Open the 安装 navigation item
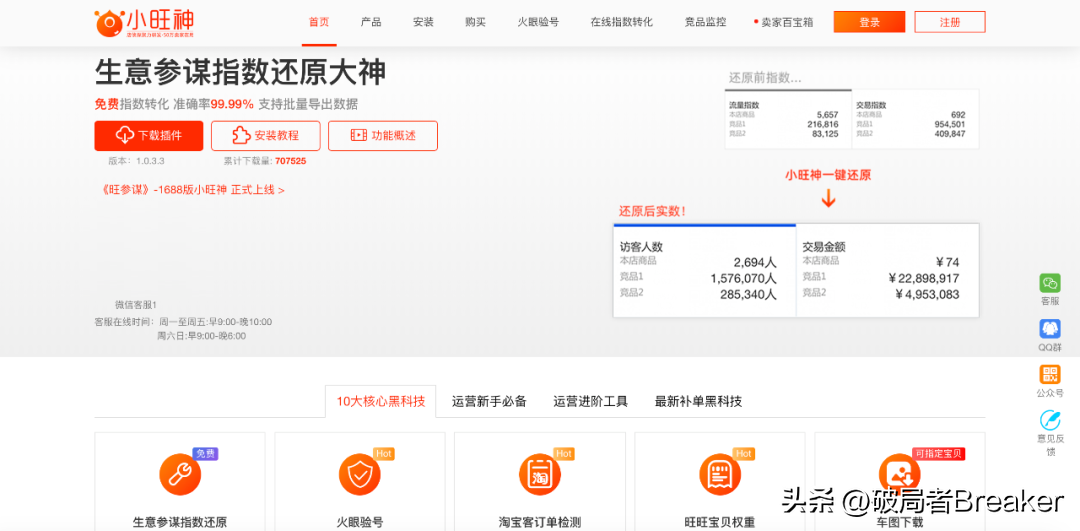The image size is (1080, 531). click(x=423, y=22)
